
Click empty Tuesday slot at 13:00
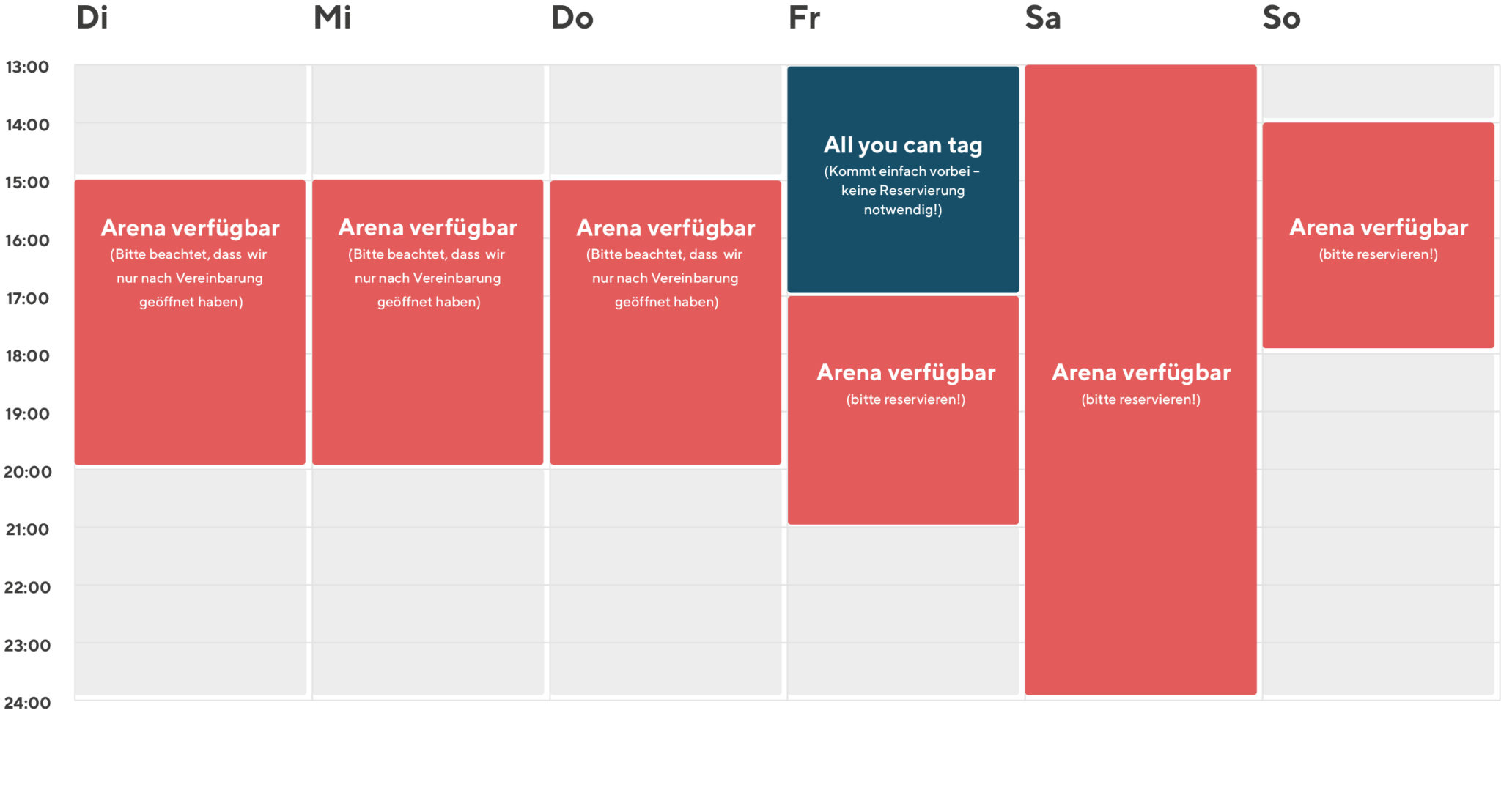[191, 94]
